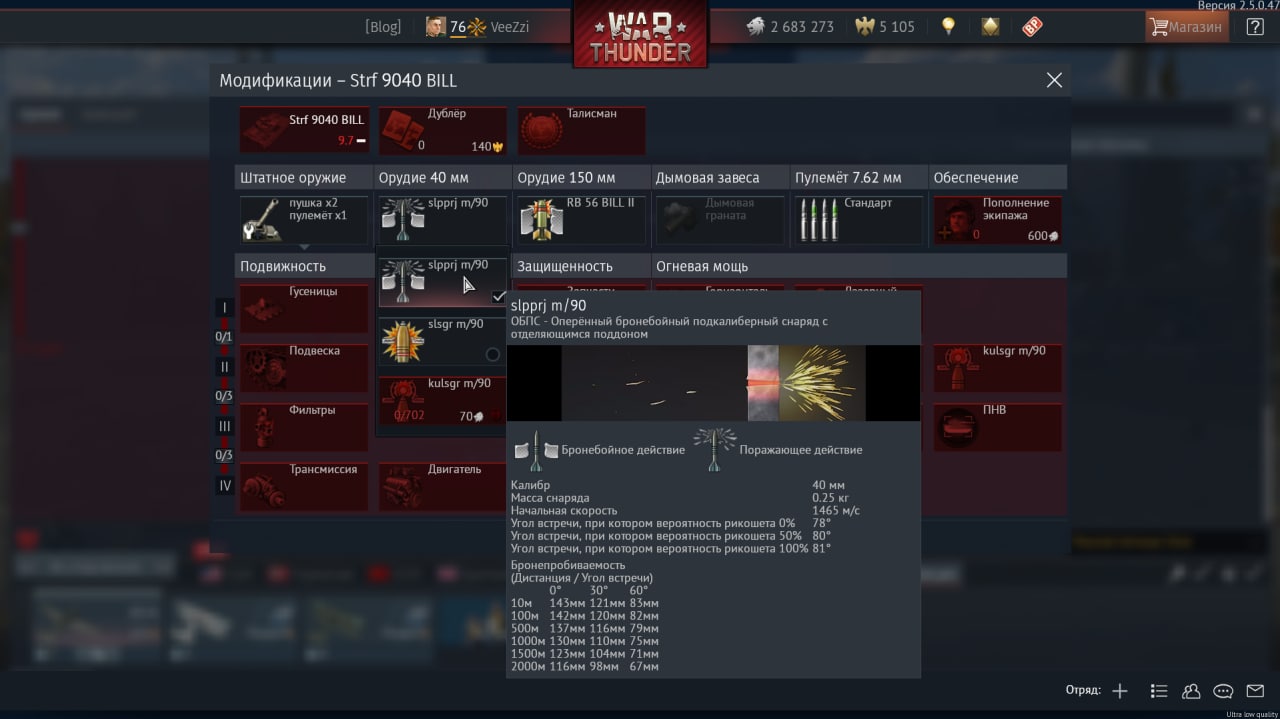Click the Дымовая завеса header
Image resolution: width=1280 pixels, height=719 pixels.
click(720, 177)
